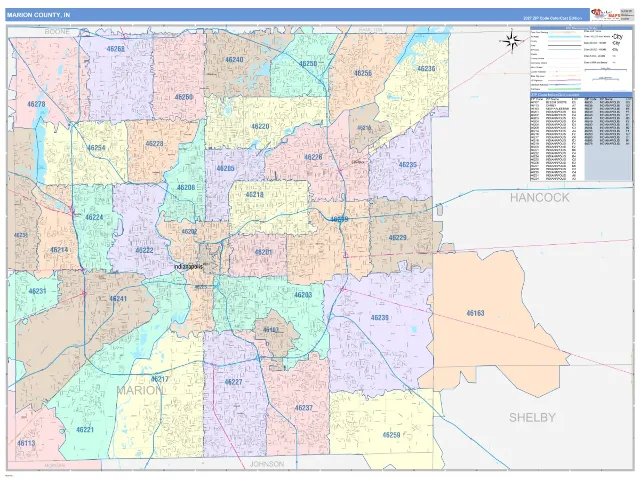Select ZIP code label 46250
Image resolution: width=640 pixels, height=480 pixels.
(x=308, y=64)
